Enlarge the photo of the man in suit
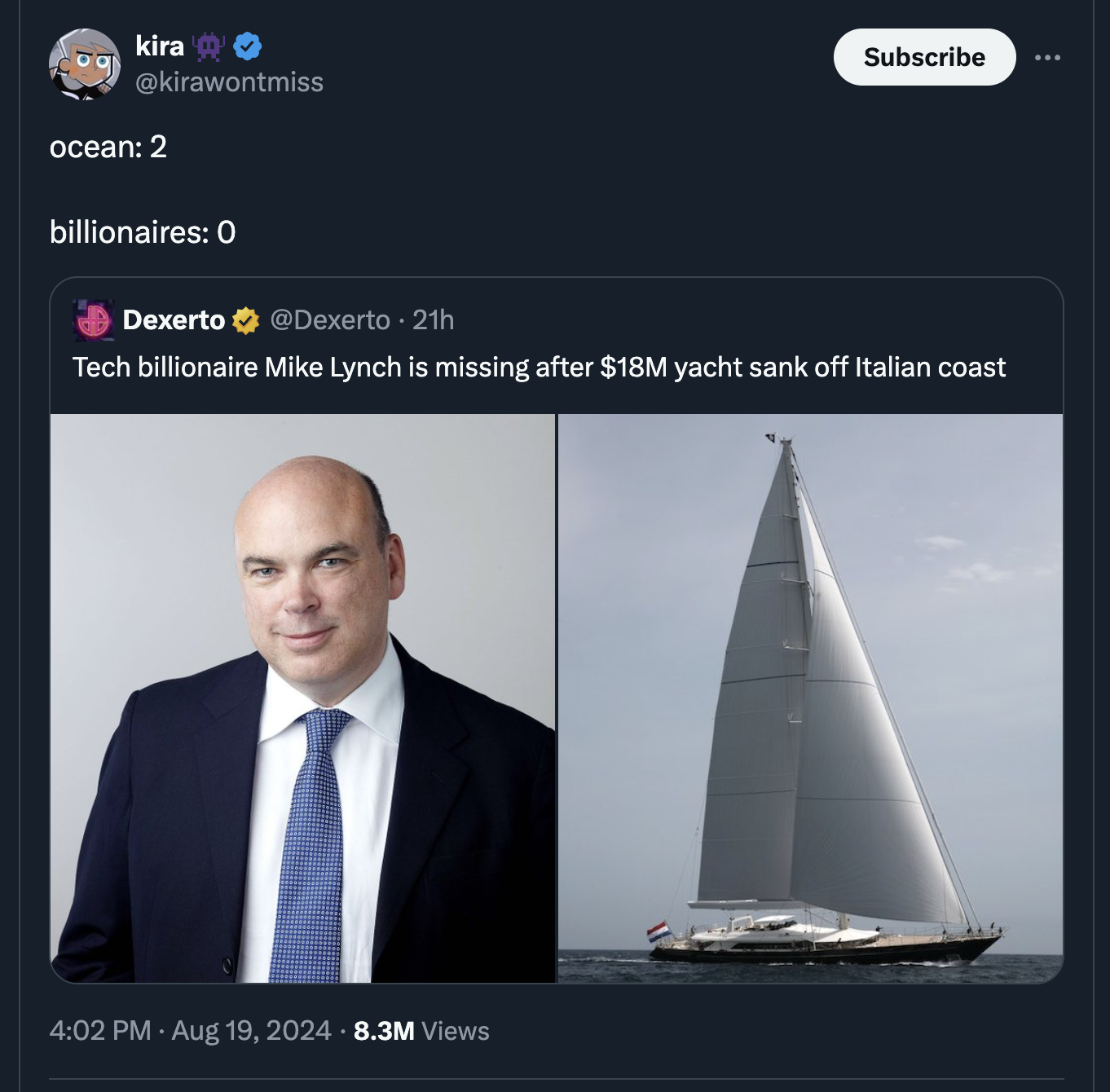1110x1092 pixels. 302,698
